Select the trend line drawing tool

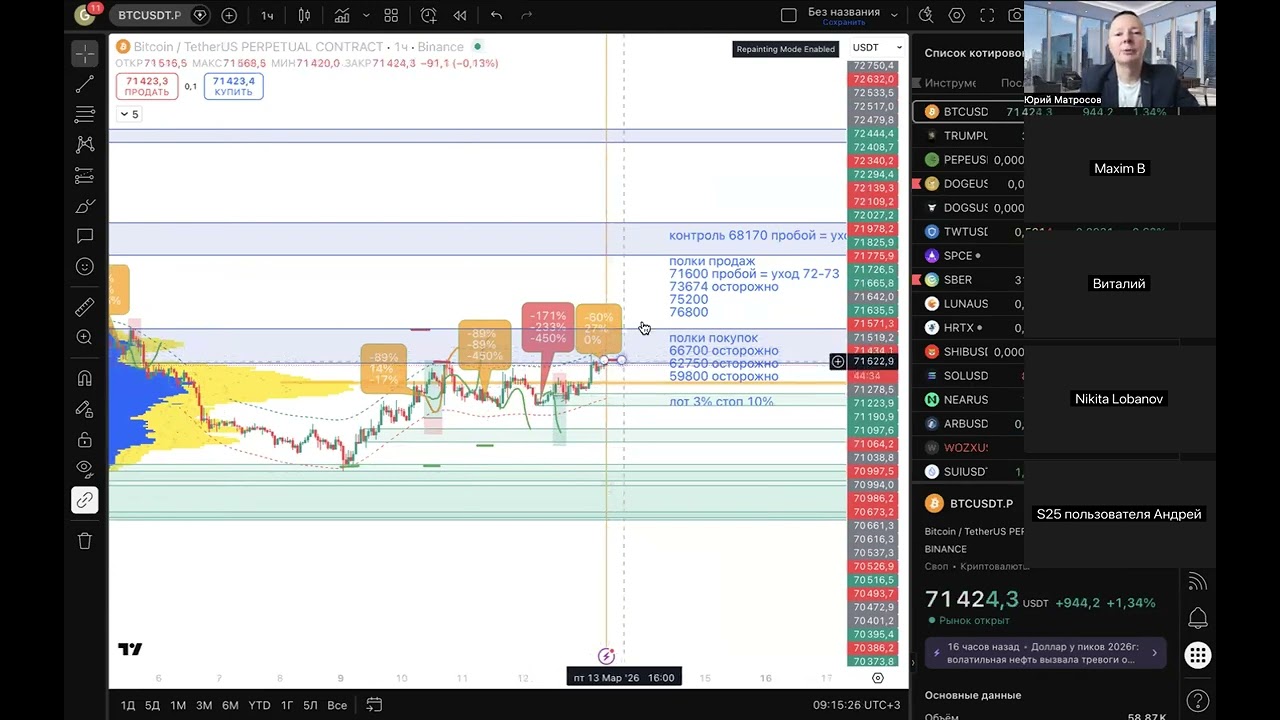click(x=85, y=85)
